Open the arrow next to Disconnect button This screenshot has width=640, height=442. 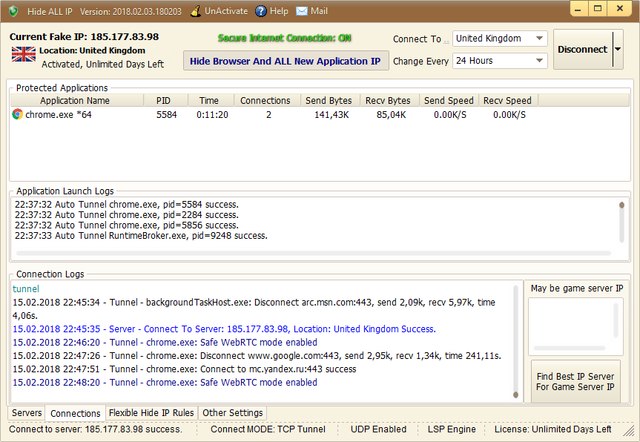click(x=618, y=49)
